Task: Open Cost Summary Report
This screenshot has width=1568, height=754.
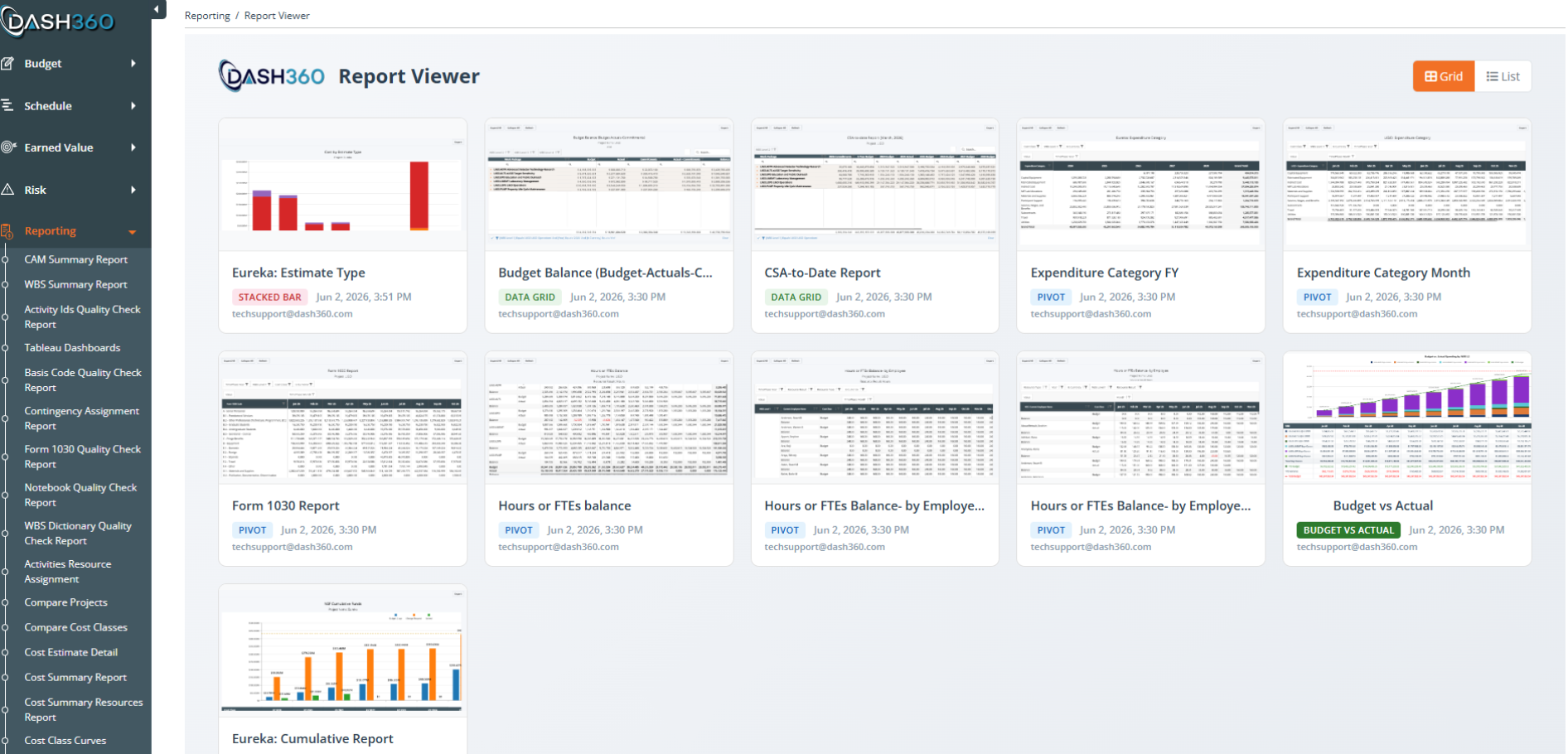Action: pos(76,677)
